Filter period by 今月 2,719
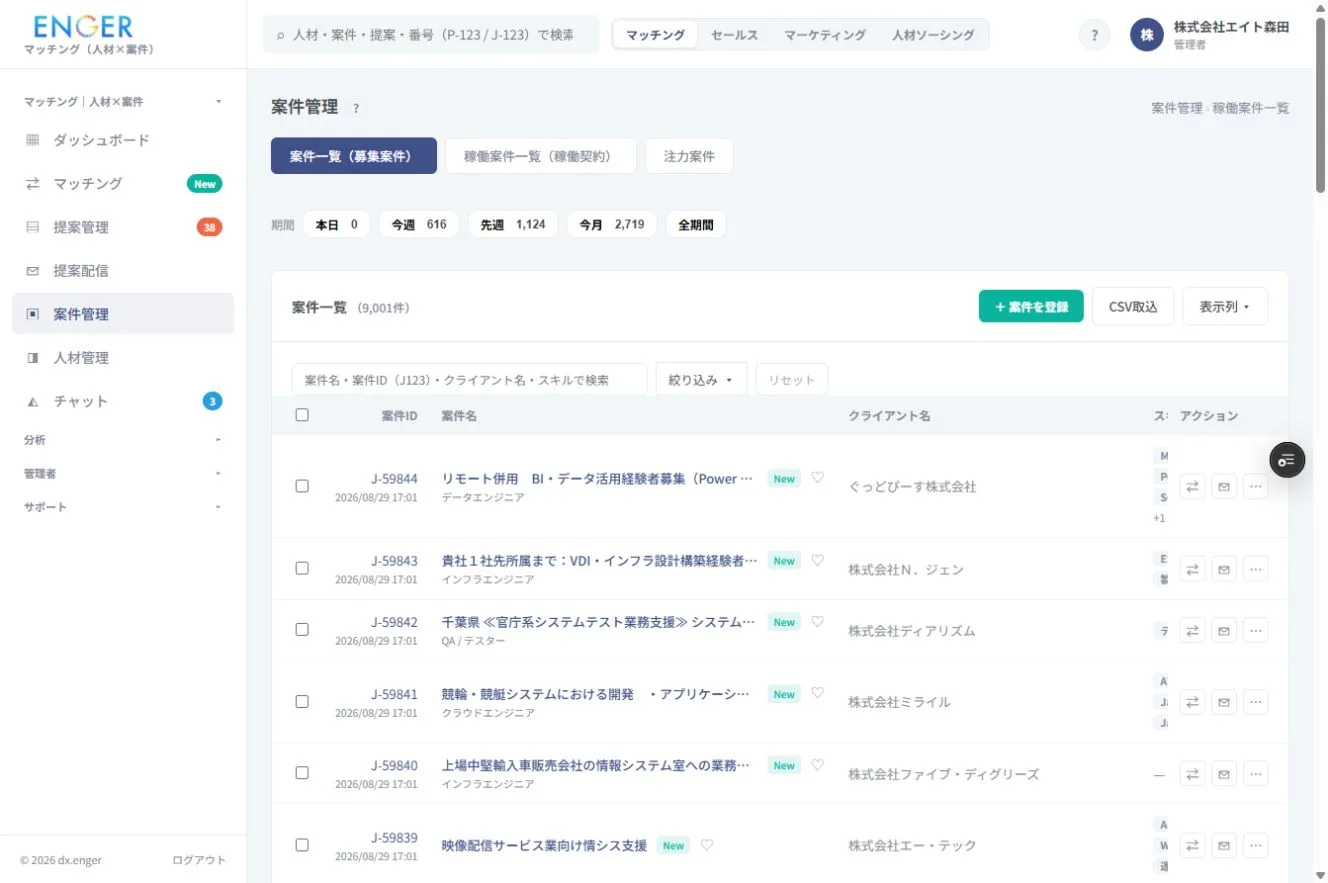 [x=612, y=225]
